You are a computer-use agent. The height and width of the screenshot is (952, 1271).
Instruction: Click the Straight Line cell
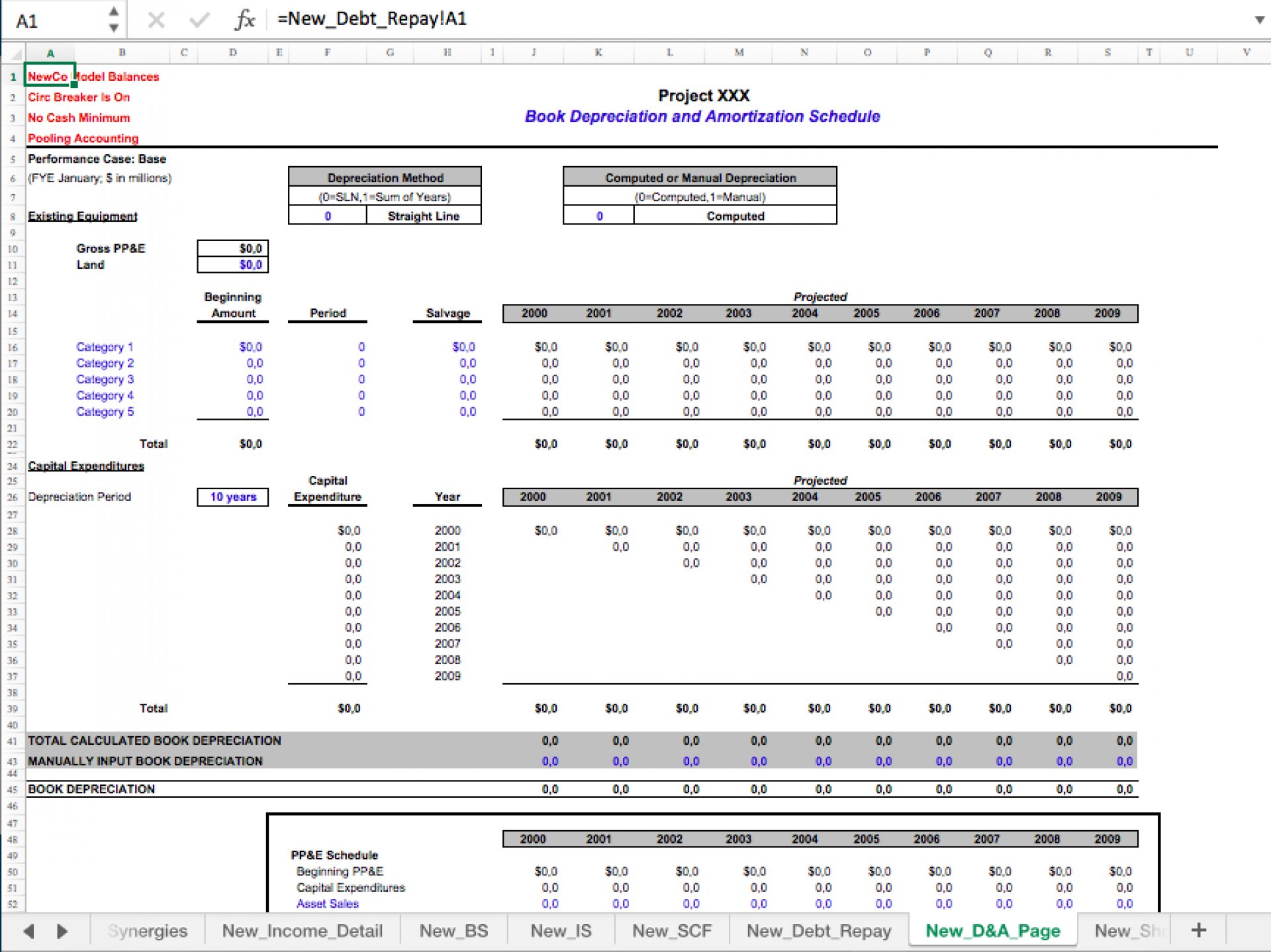coord(424,216)
